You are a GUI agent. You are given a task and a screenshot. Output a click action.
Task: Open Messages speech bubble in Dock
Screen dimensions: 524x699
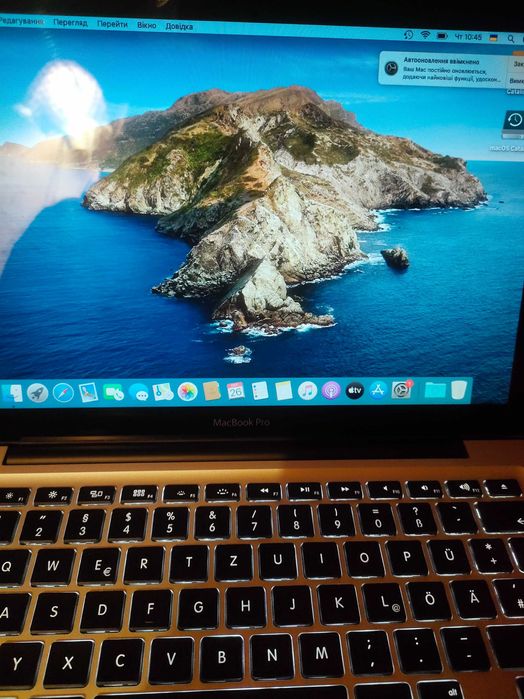[x=139, y=392]
